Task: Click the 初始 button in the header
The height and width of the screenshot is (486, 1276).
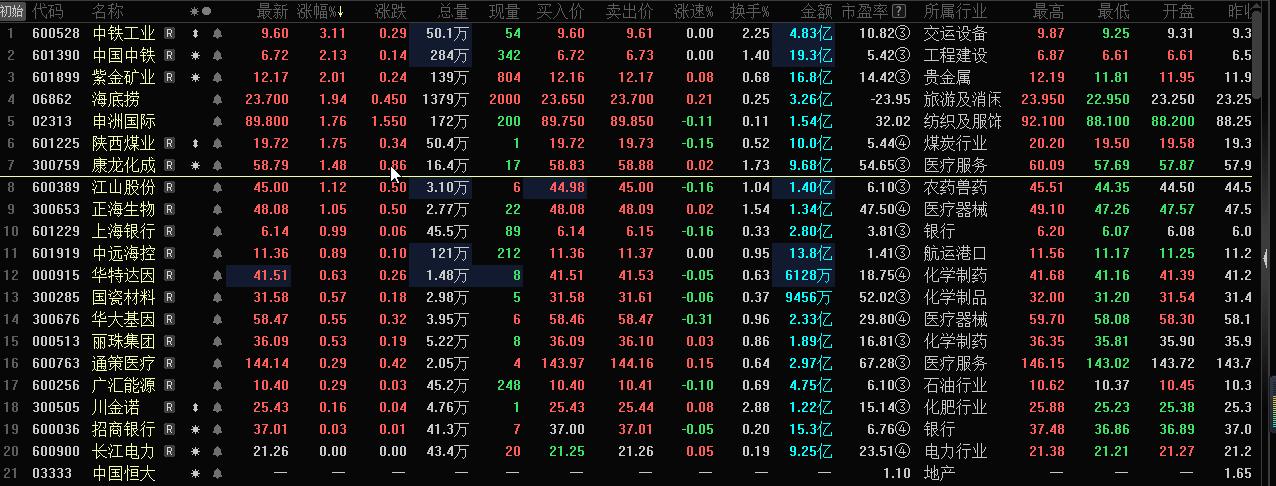Action: pos(13,12)
